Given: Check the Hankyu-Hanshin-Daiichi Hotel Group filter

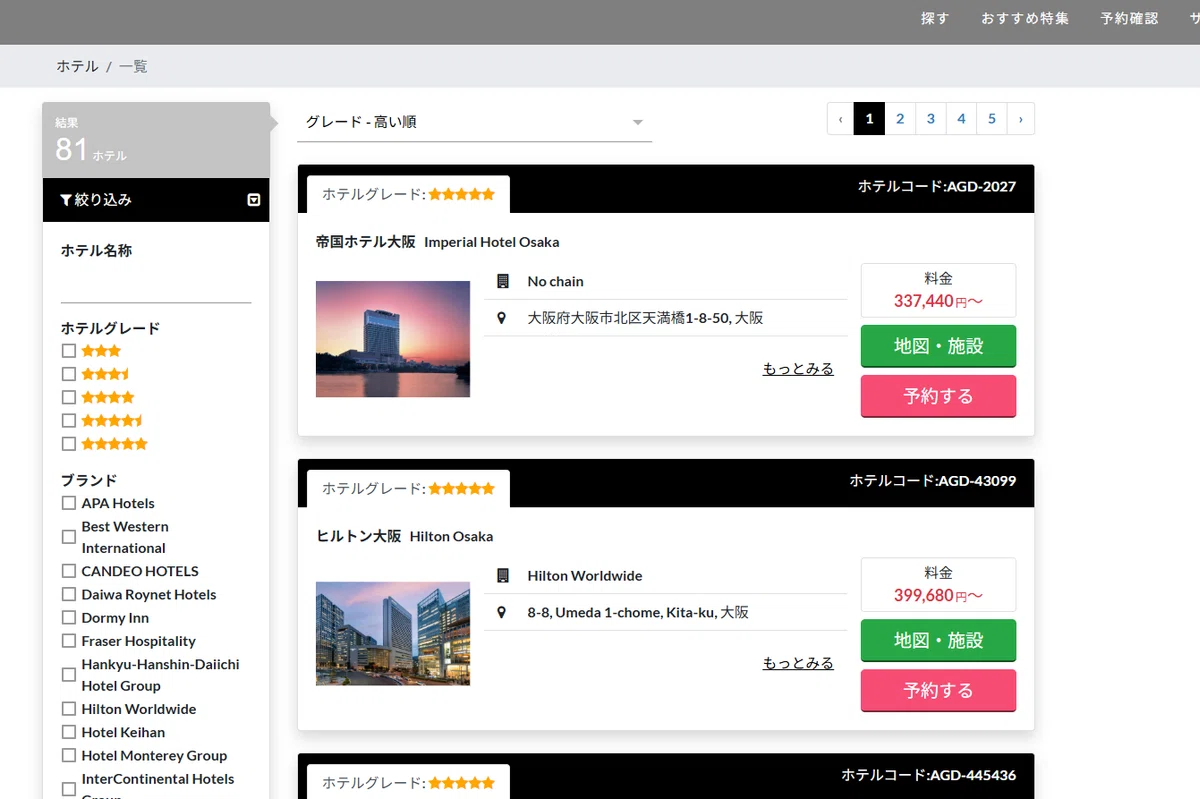Looking at the screenshot, I should (x=69, y=675).
